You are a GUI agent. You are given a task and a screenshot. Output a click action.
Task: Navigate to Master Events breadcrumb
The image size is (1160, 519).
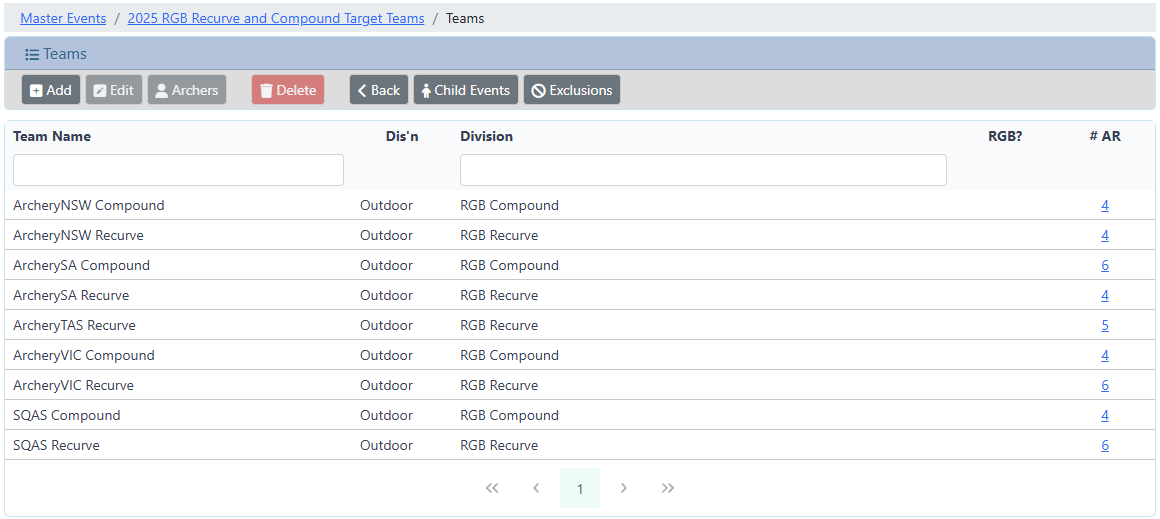63,18
